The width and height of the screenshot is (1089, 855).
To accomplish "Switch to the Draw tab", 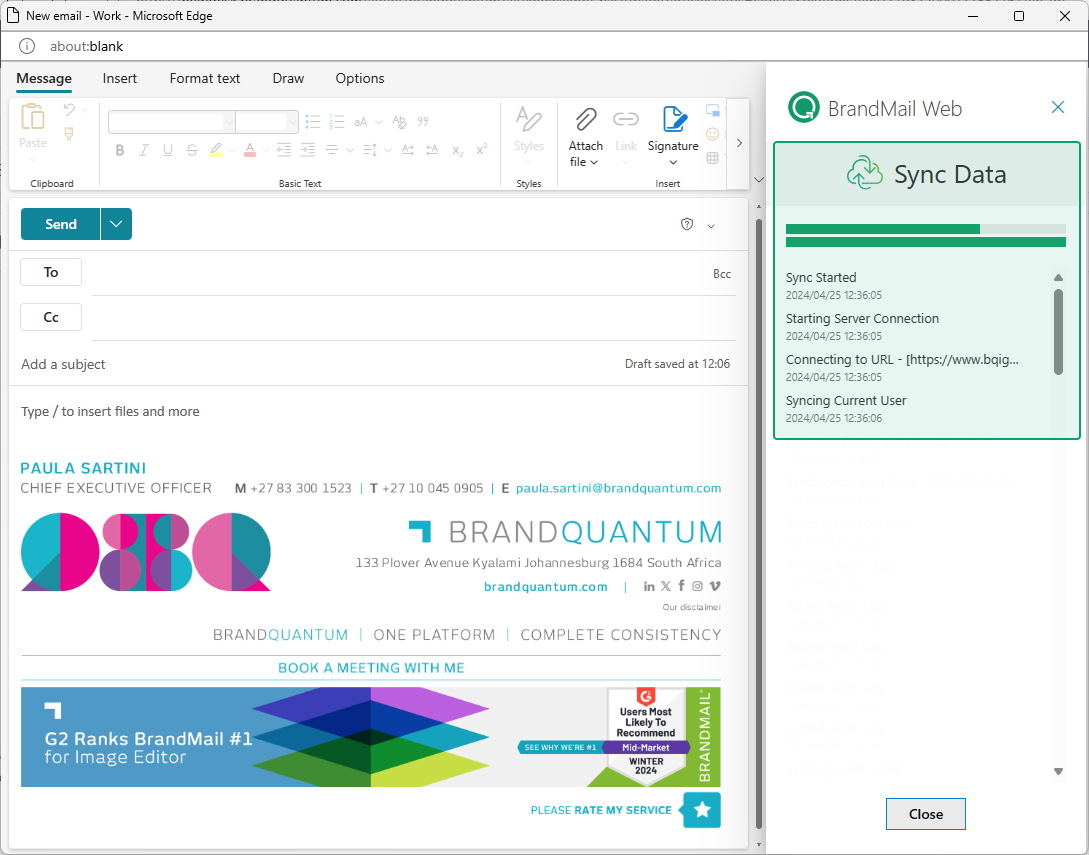I will point(288,78).
